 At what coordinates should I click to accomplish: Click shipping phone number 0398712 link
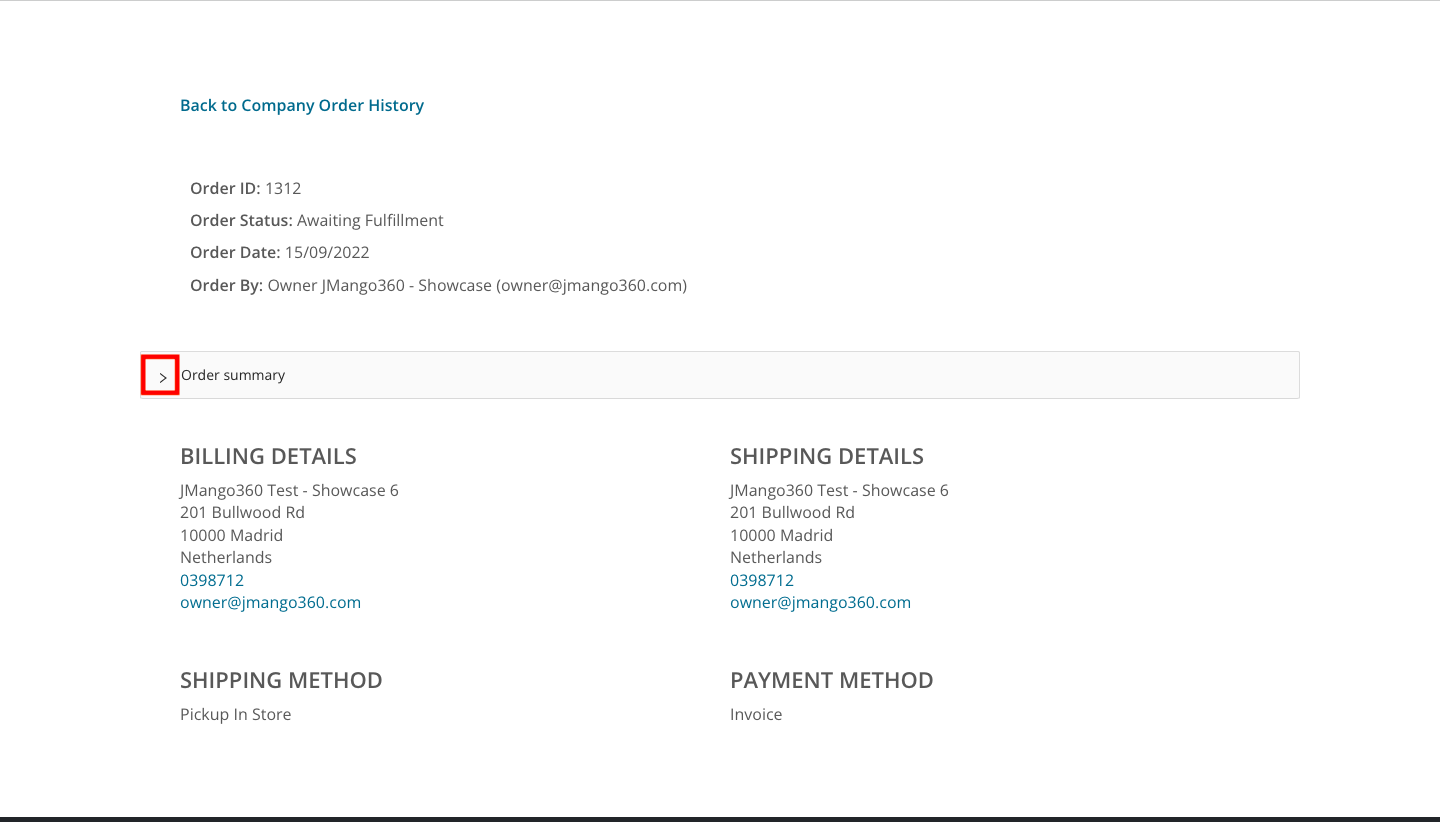[x=762, y=580]
